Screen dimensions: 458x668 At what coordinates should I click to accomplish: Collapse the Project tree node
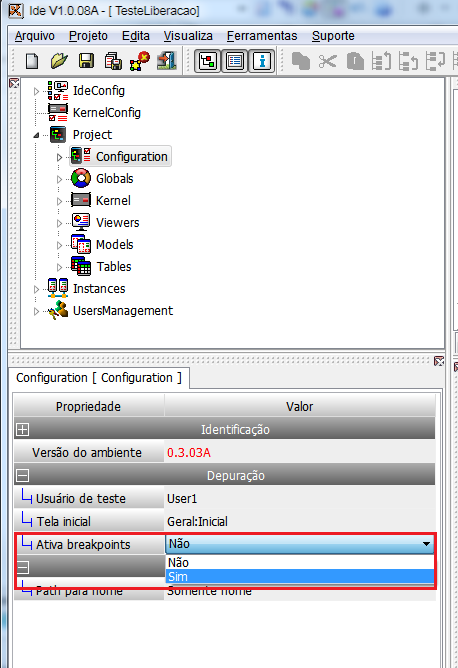coord(36,135)
